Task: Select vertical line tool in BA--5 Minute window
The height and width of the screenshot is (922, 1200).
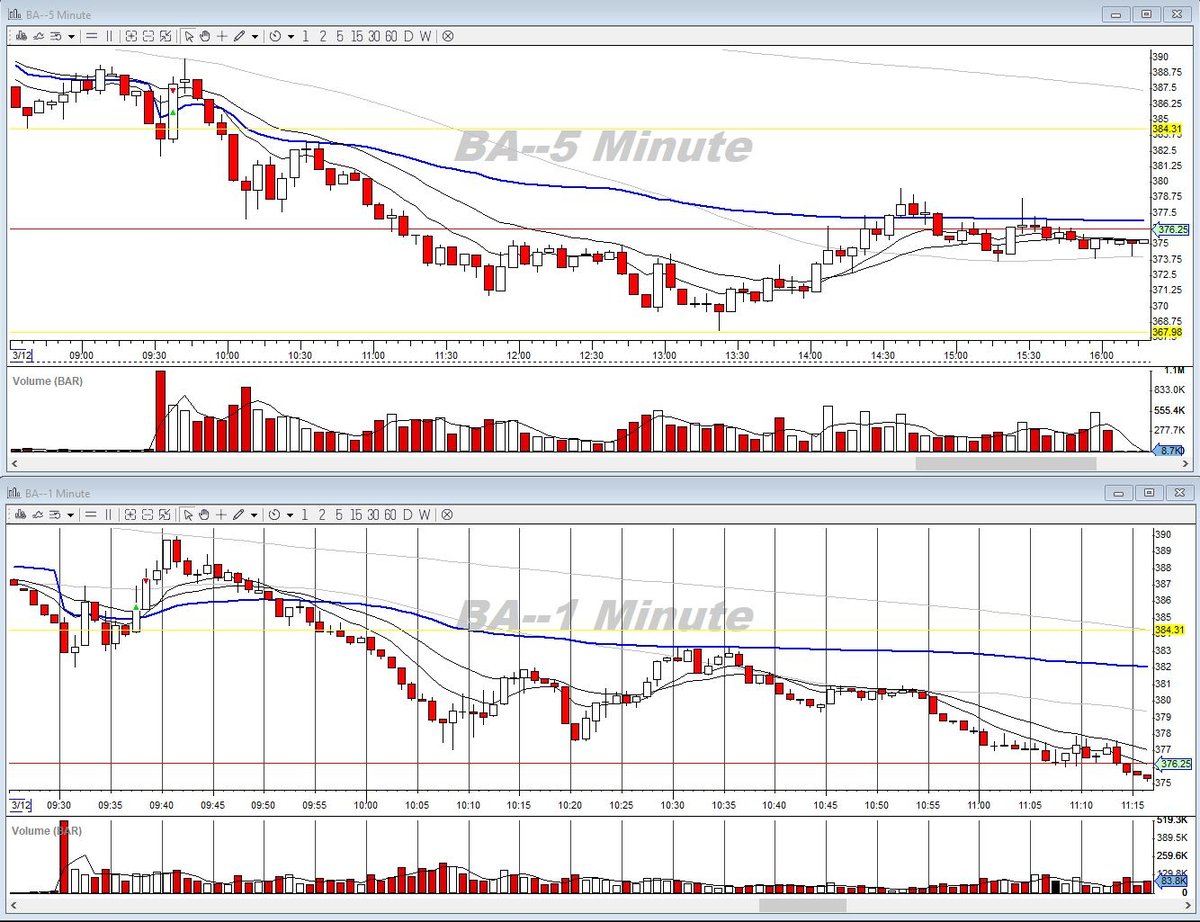Action: (x=109, y=36)
